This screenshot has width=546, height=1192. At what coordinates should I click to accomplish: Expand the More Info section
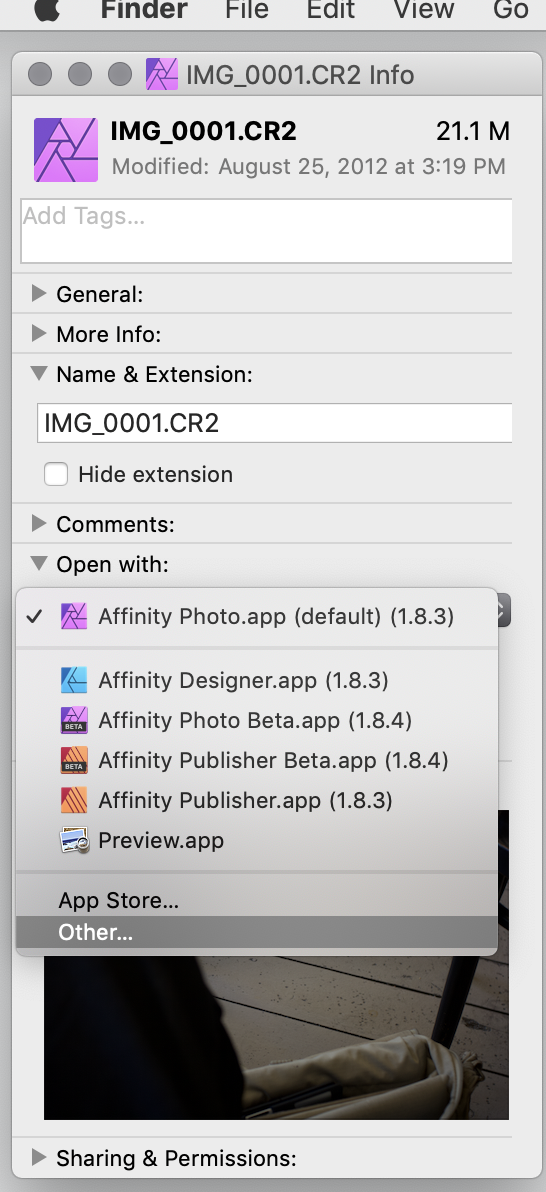click(x=39, y=333)
